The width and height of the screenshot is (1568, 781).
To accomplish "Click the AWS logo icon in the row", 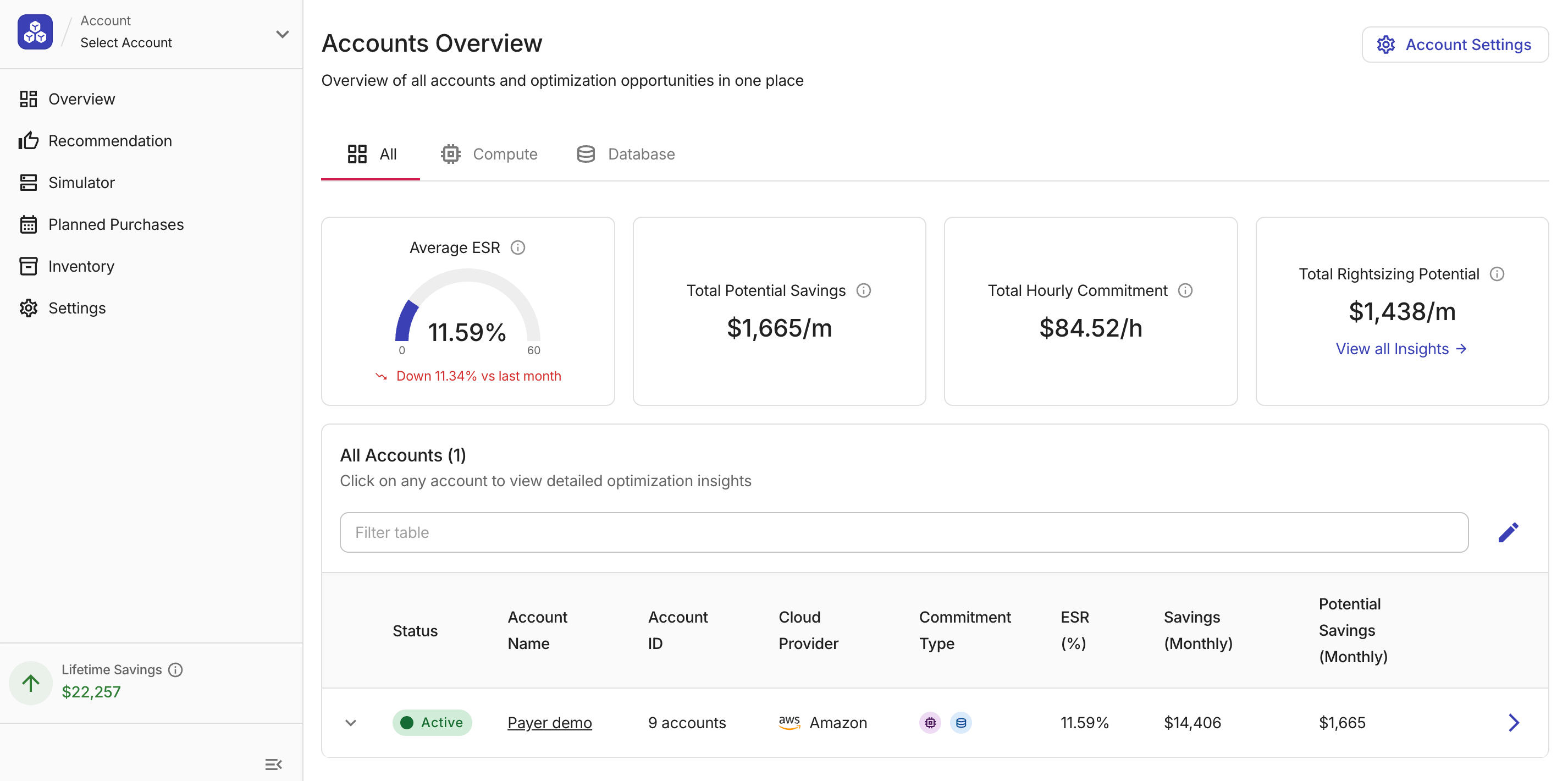I will (789, 723).
